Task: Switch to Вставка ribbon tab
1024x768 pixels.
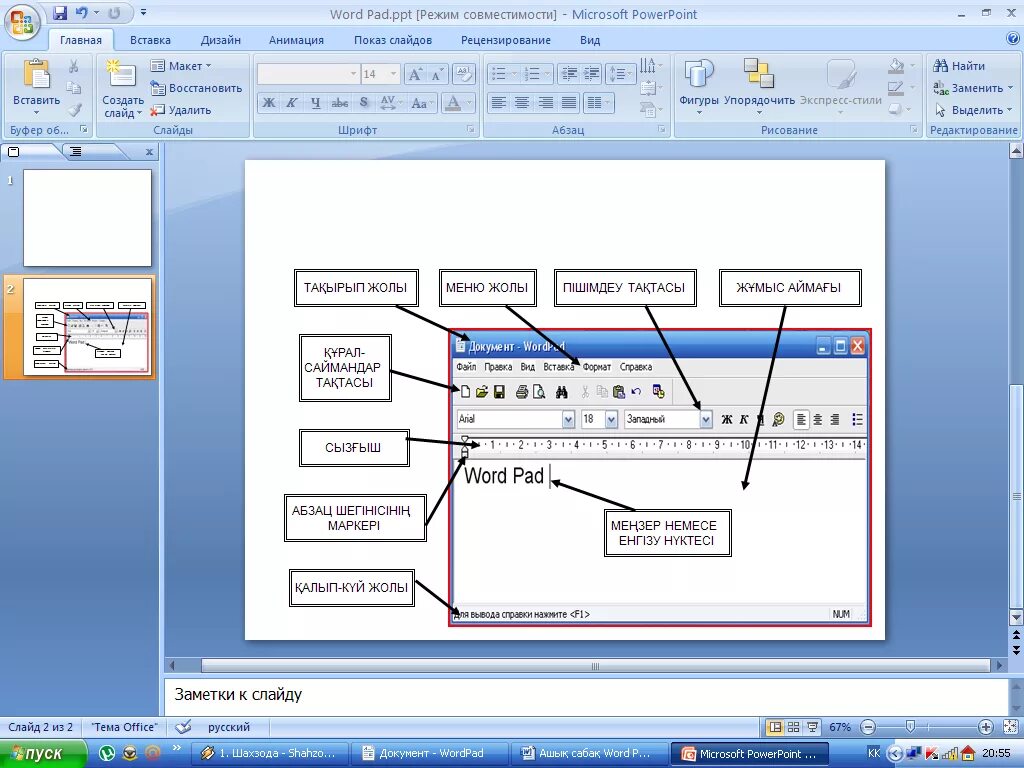Action: click(150, 40)
